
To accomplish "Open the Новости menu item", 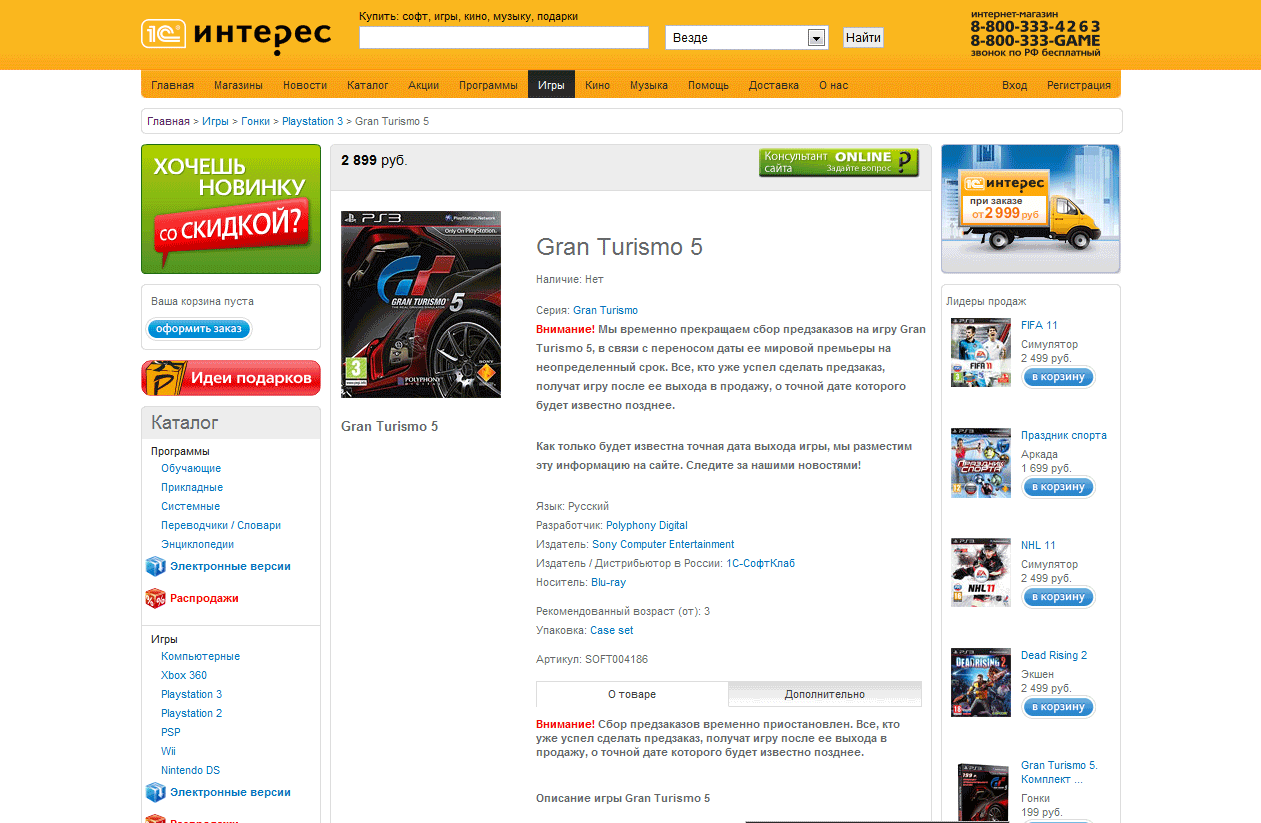I will pos(305,85).
